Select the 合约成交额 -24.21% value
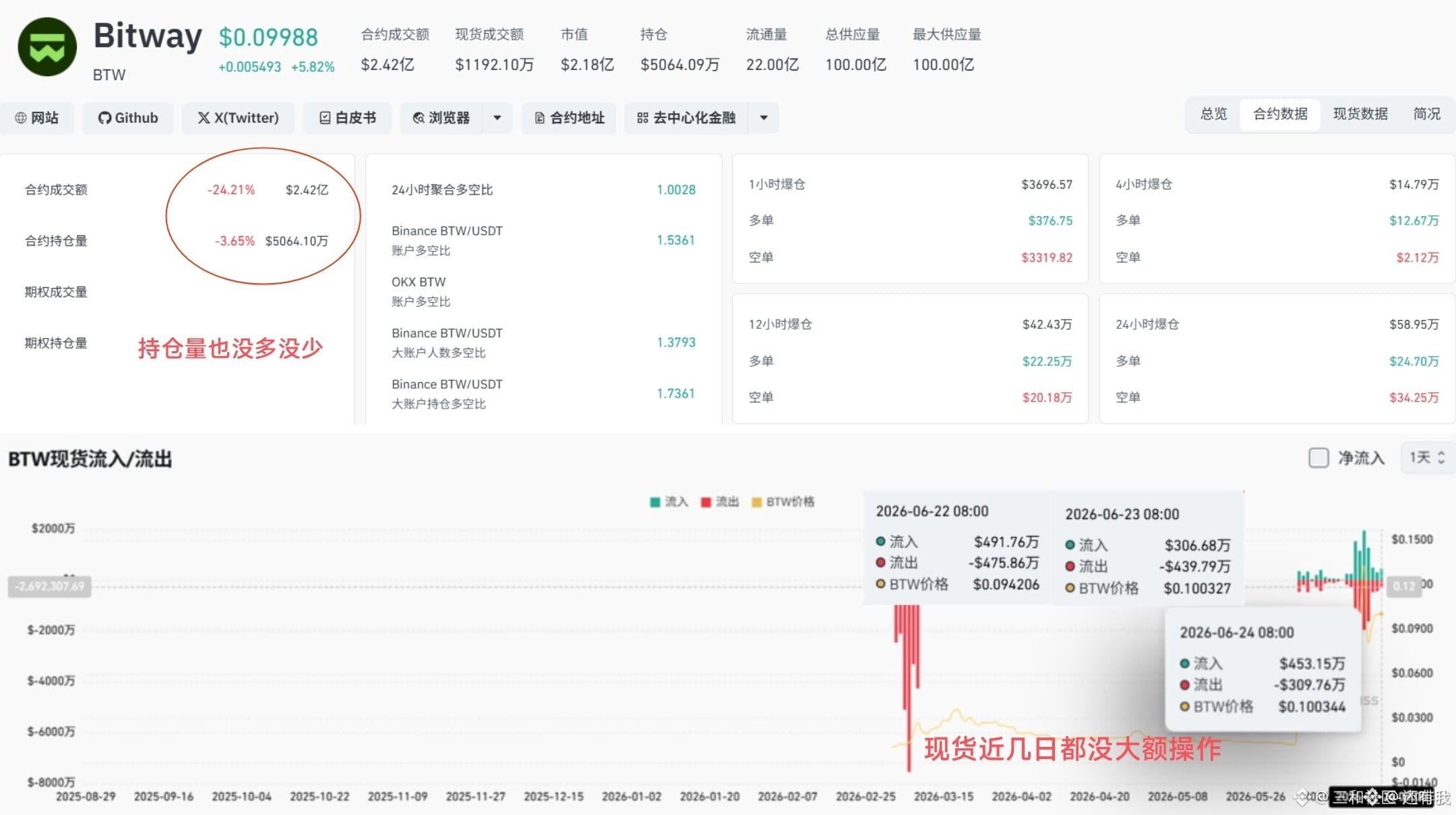1456x815 pixels. (x=231, y=190)
